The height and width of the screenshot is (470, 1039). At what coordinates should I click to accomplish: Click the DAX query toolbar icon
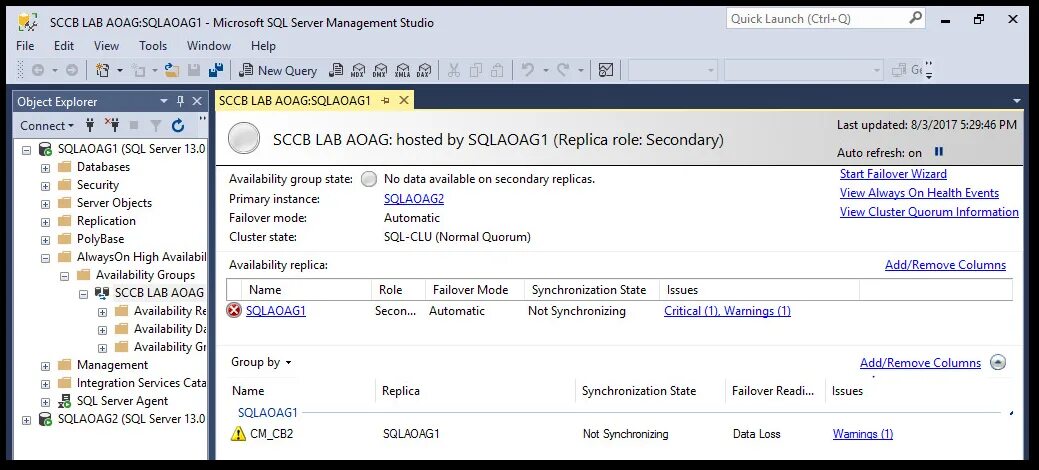tap(424, 70)
